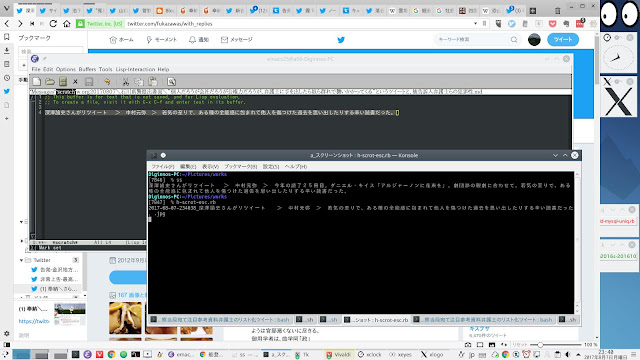Click the green Twitter, Inc. security badge

point(100,24)
